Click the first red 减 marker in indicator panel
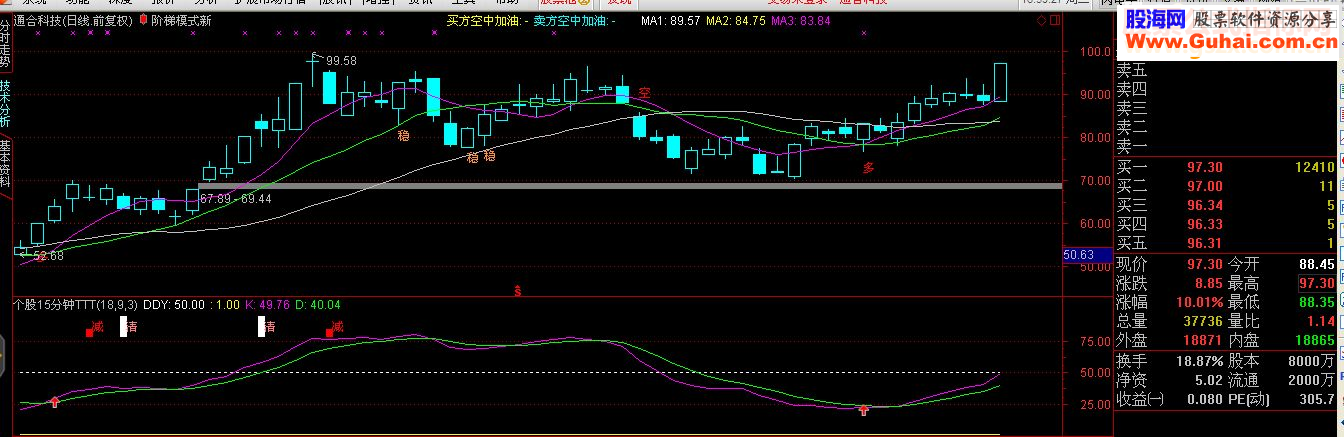Viewport: 1344px width, 437px height. [x=97, y=326]
